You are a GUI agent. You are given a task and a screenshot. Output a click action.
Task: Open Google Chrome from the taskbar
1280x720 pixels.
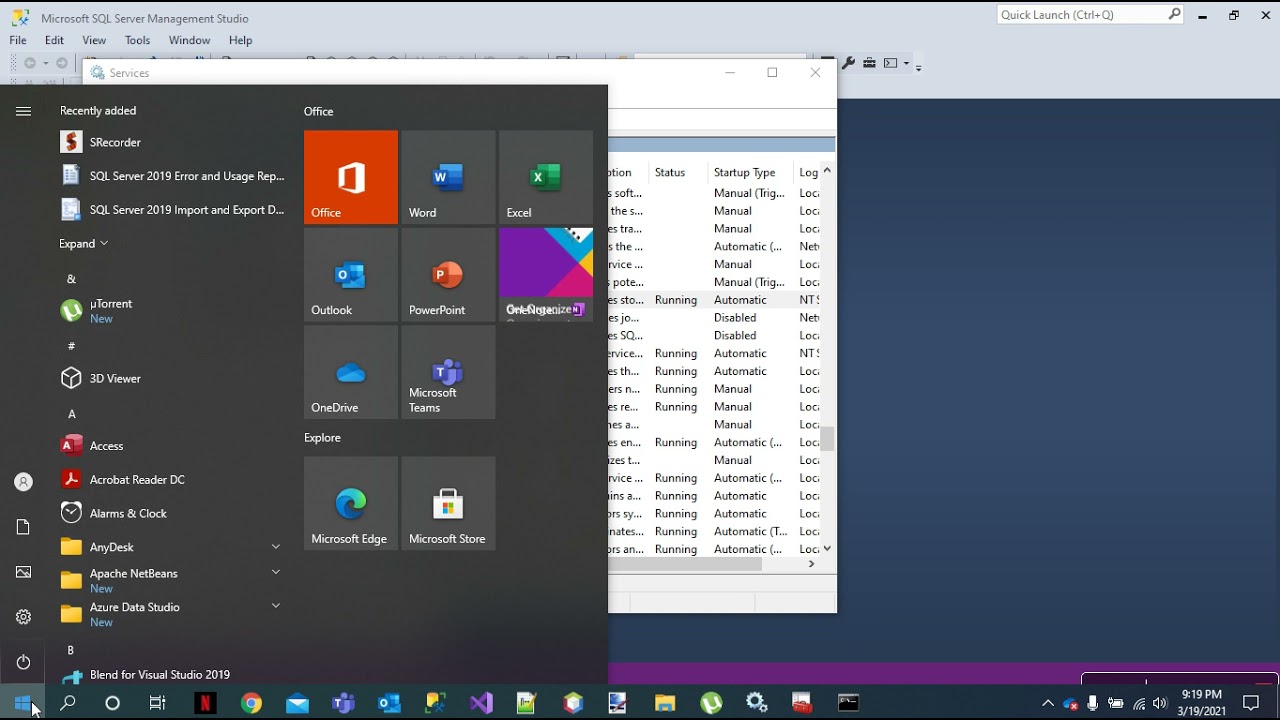click(251, 703)
